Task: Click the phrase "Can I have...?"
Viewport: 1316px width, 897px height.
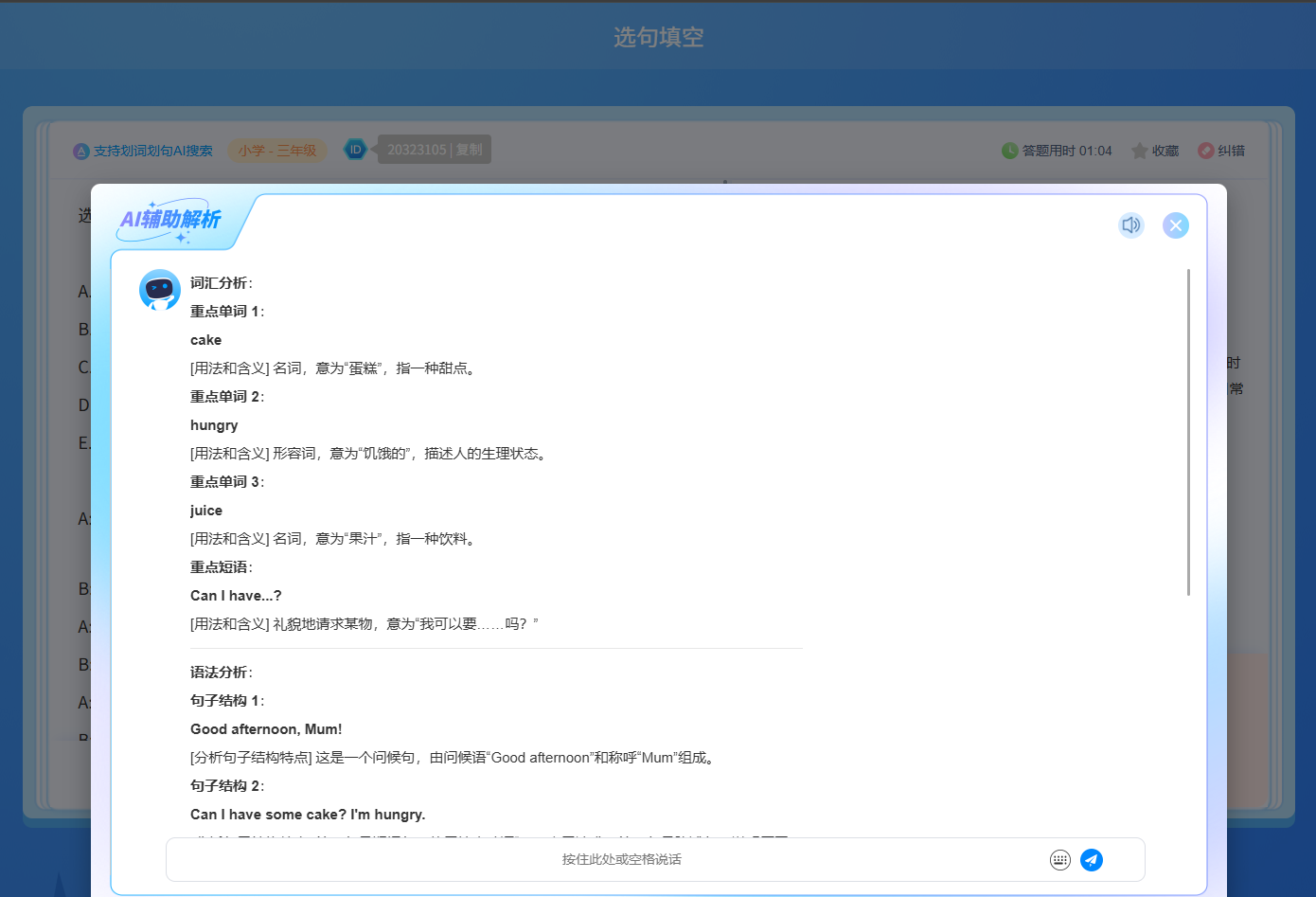Action: (236, 596)
